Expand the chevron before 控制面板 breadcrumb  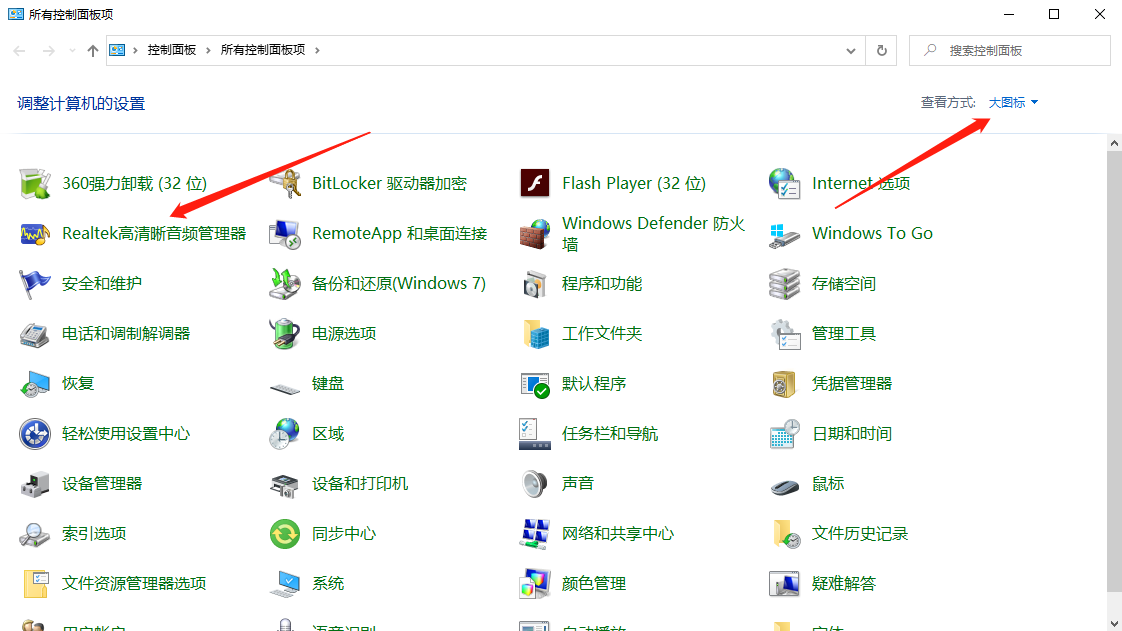pos(135,50)
